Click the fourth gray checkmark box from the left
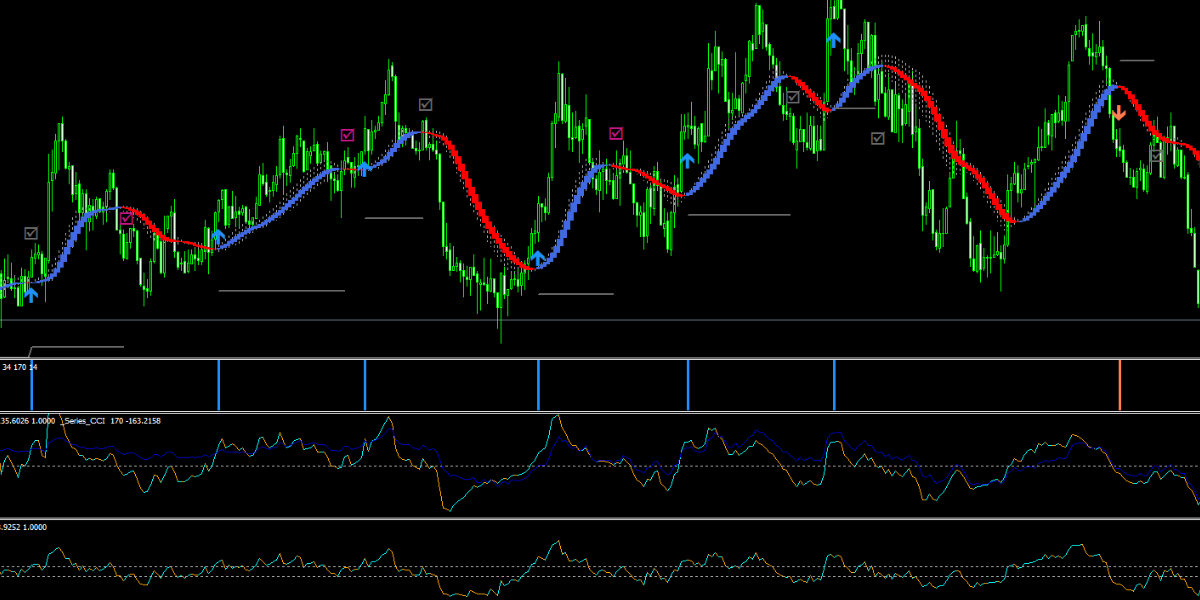The image size is (1200, 600). pyautogui.click(x=878, y=138)
